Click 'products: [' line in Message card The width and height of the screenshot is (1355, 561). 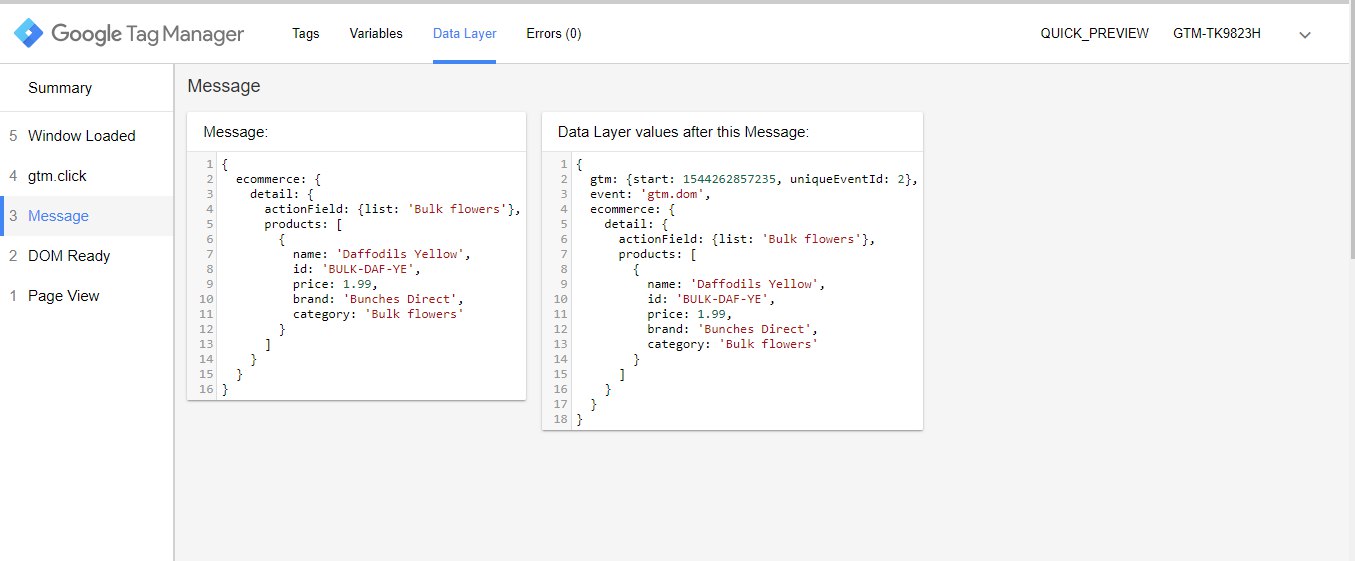click(x=305, y=224)
